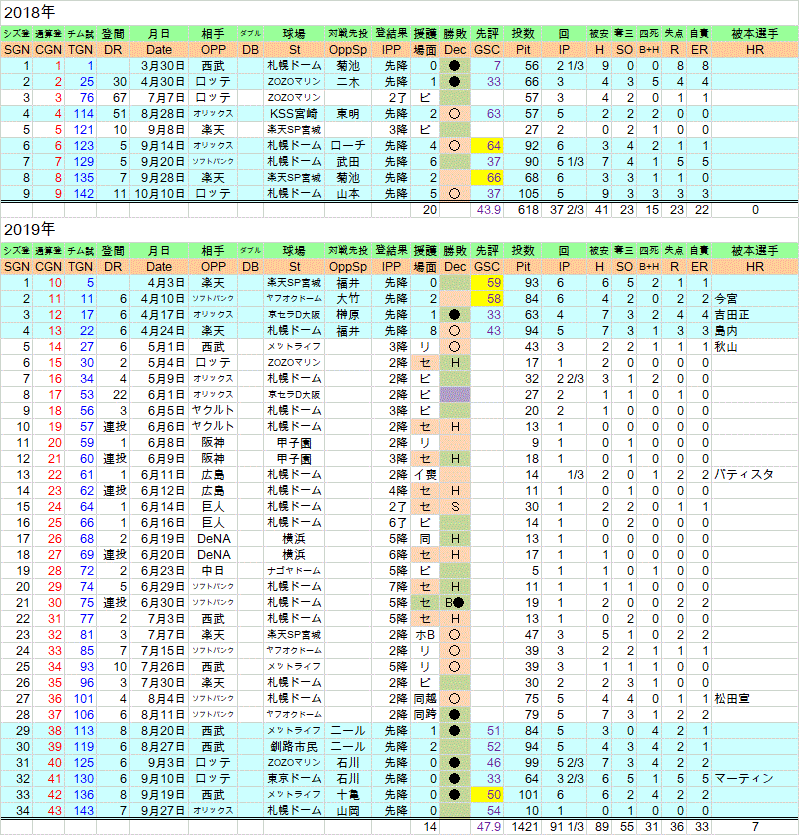Select the 同越 situation cell

click(425, 698)
